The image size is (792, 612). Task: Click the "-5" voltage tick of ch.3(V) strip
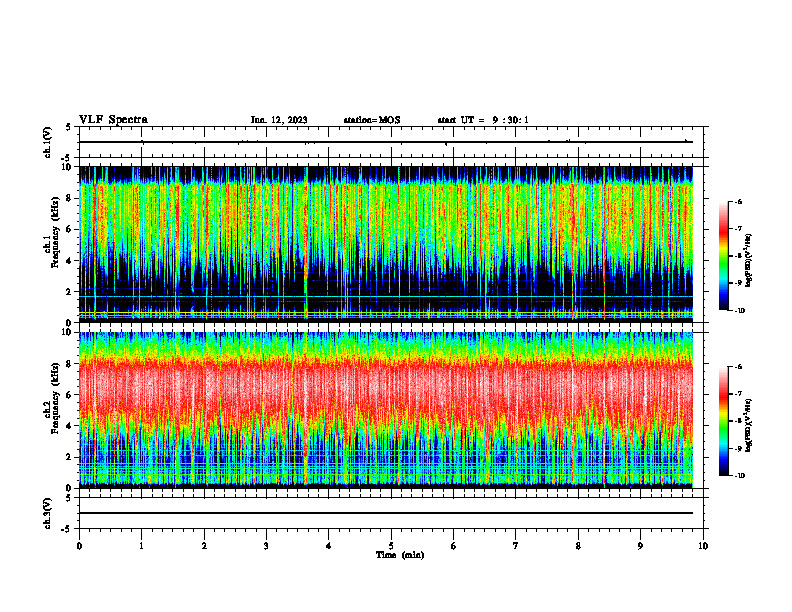(67, 529)
